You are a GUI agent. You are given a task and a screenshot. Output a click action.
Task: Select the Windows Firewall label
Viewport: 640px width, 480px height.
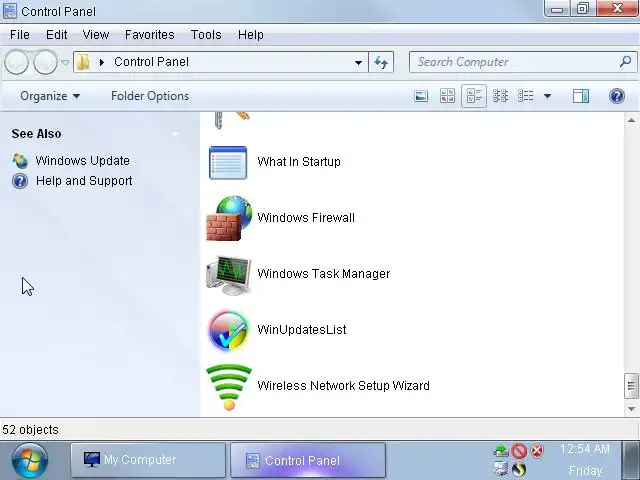[306, 218]
